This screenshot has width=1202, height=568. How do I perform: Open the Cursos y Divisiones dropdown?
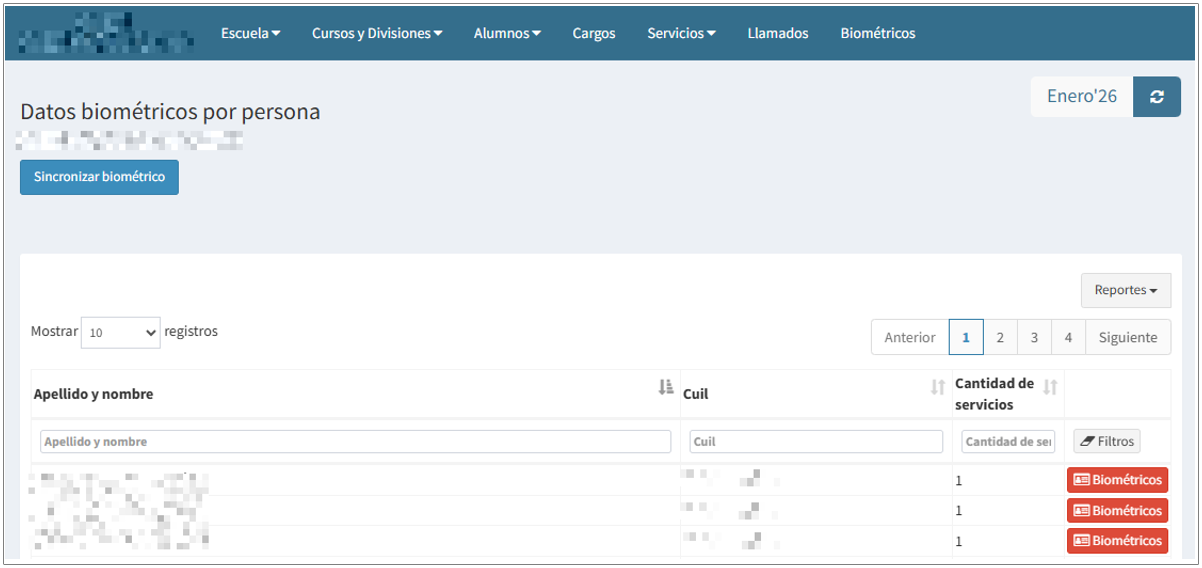377,33
